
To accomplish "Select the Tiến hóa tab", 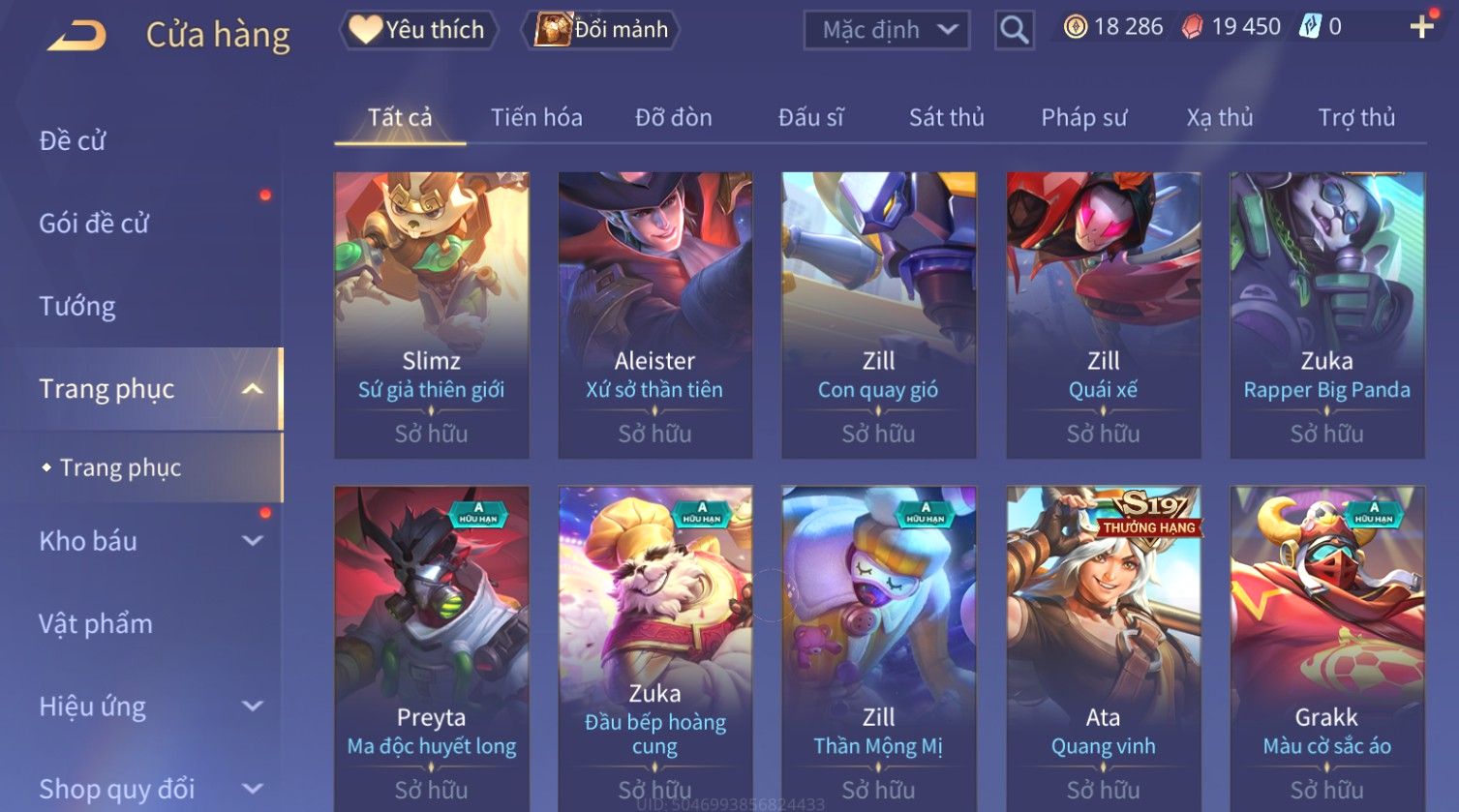I will [x=536, y=118].
